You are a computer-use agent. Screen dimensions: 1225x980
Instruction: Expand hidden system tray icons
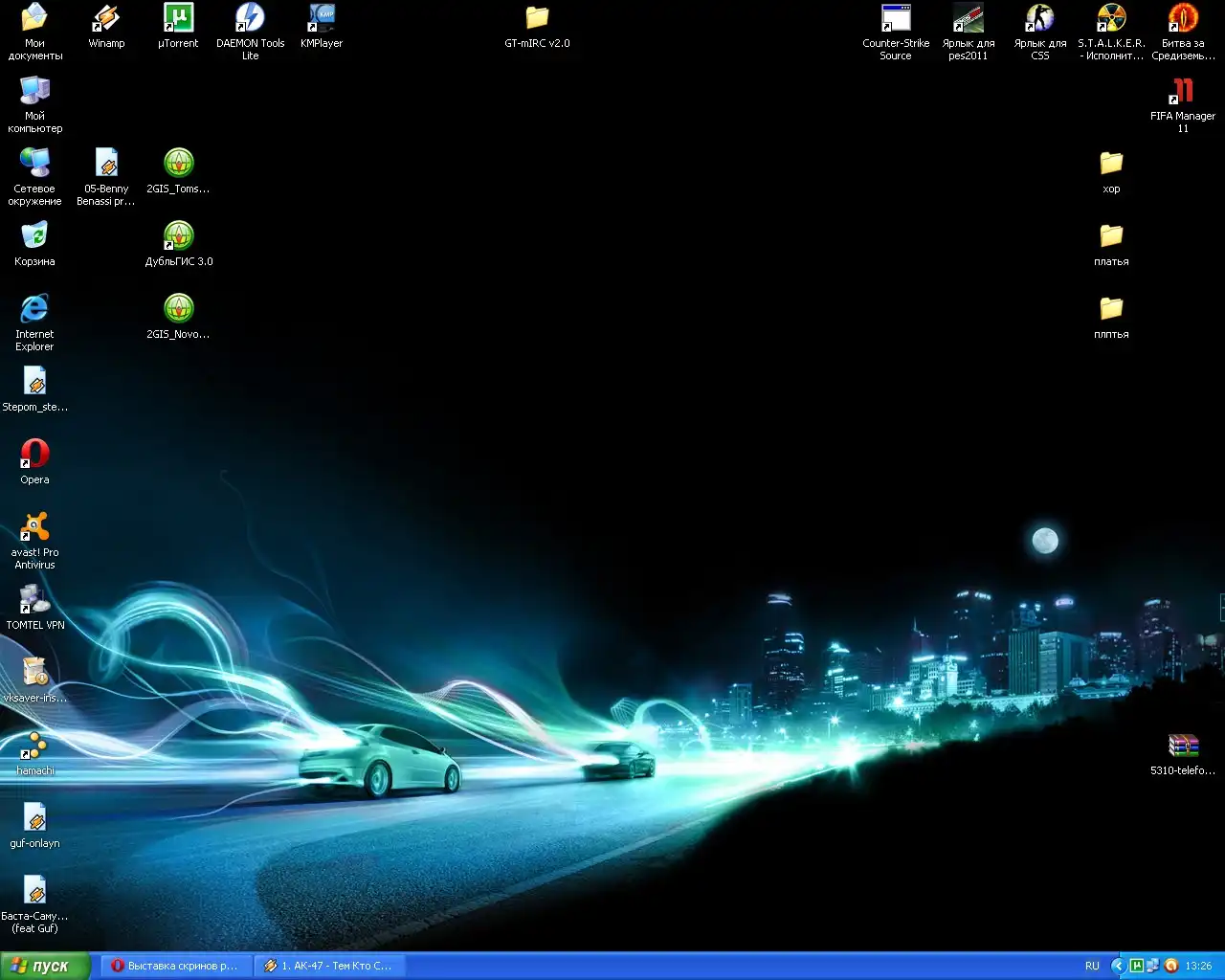point(1117,966)
